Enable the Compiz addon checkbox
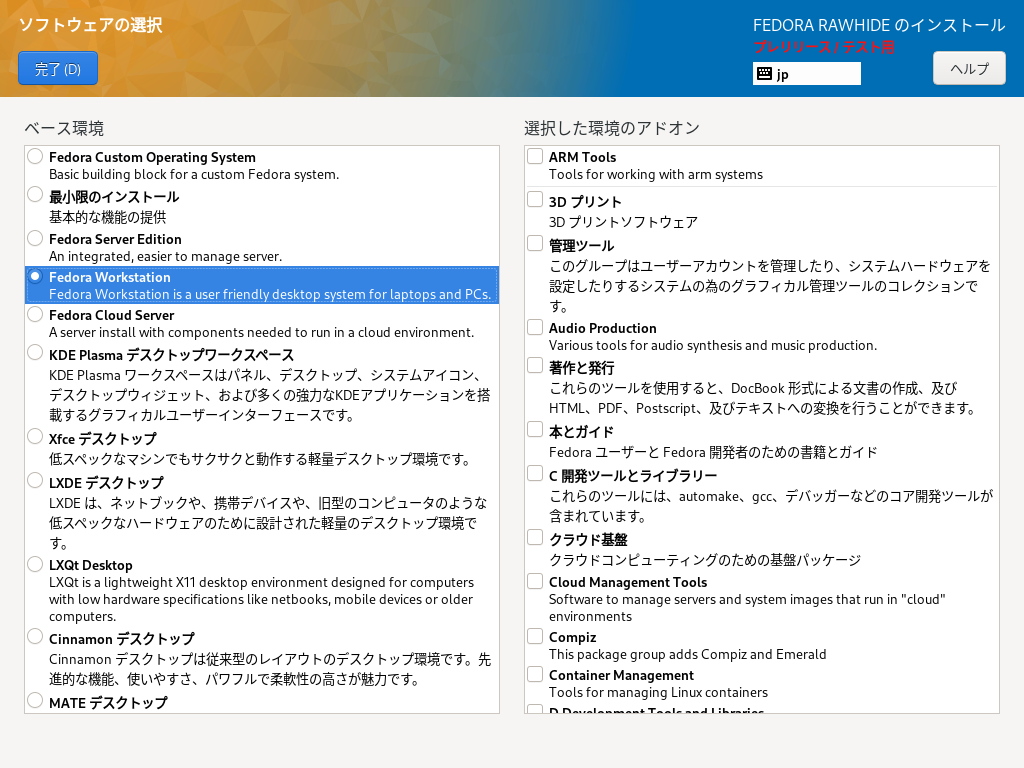 pyautogui.click(x=535, y=636)
